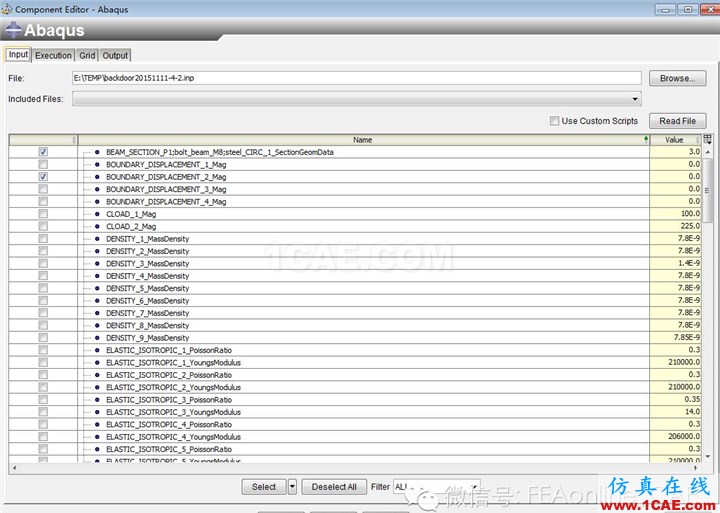Uncheck BOUNDARY_DISPLACEMENT_2_Mag checkbox

(43, 176)
